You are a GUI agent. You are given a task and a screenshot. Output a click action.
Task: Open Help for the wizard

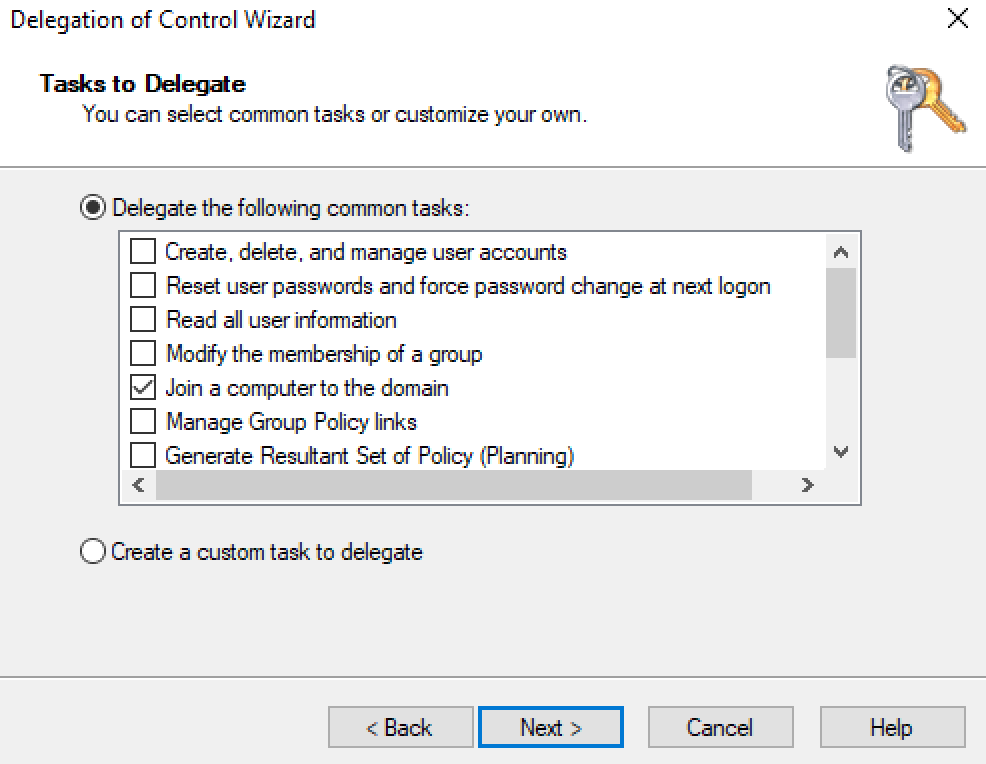click(x=892, y=727)
